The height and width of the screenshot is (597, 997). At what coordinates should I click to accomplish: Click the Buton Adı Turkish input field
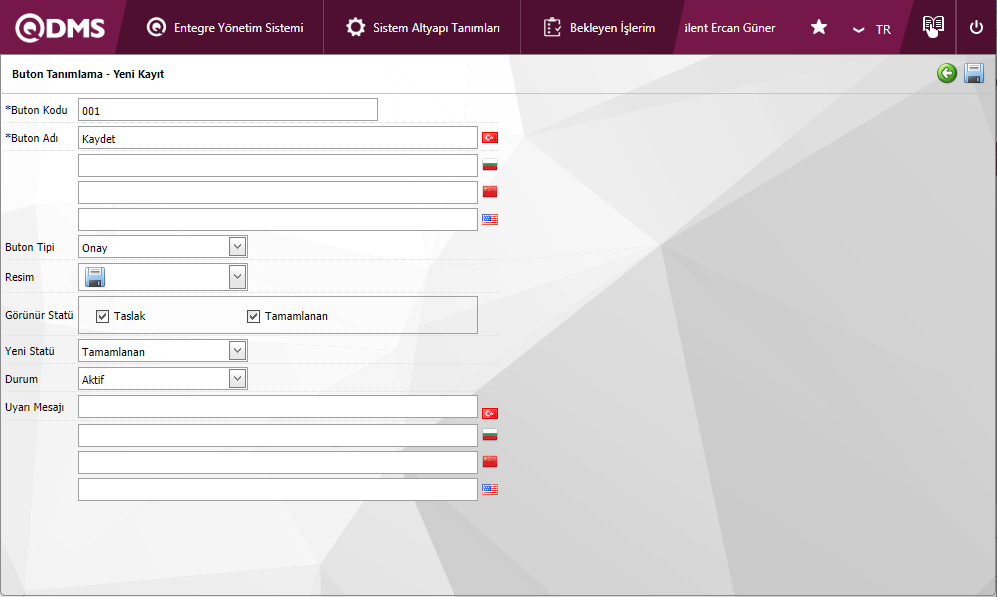[x=278, y=137]
